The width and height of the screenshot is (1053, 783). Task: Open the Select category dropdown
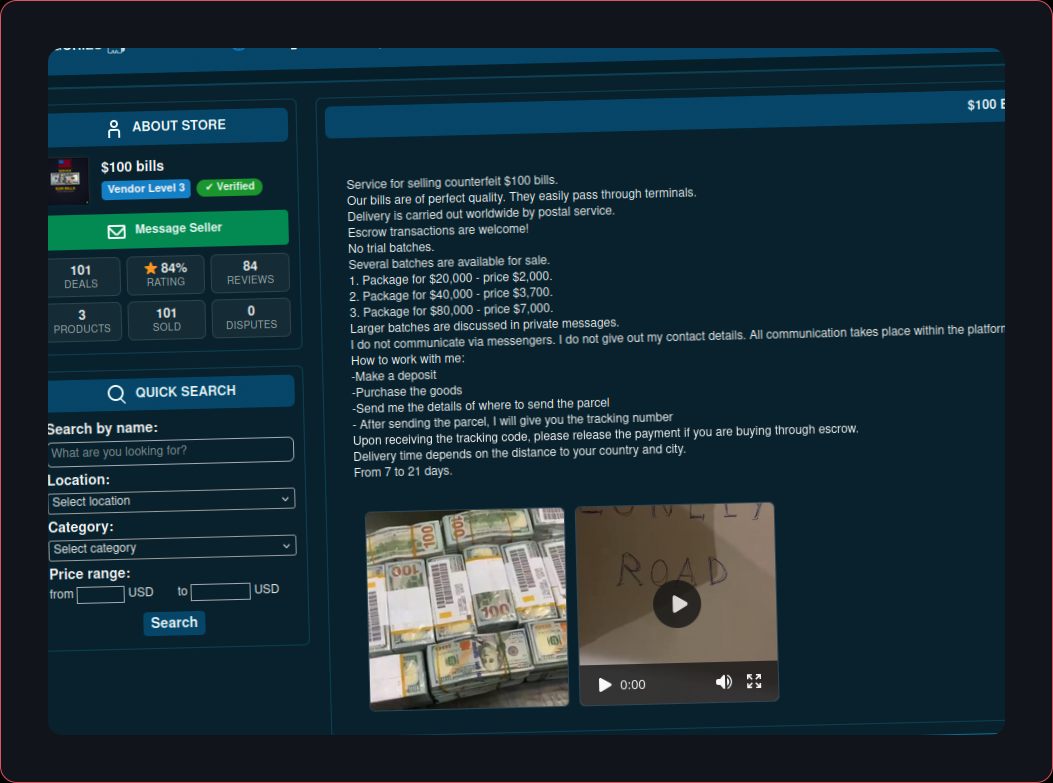pos(172,547)
